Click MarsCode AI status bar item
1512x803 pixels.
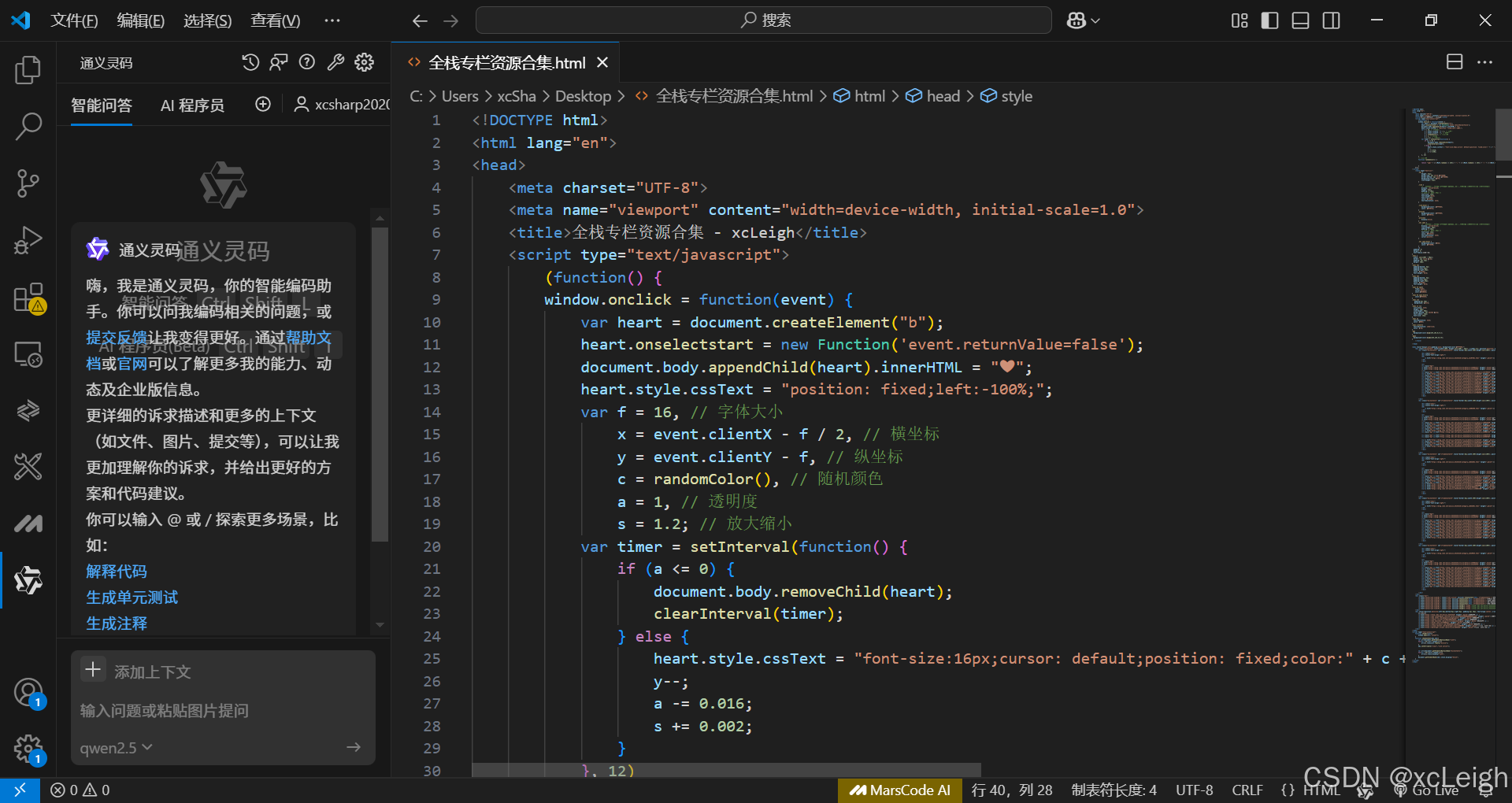(x=900, y=790)
